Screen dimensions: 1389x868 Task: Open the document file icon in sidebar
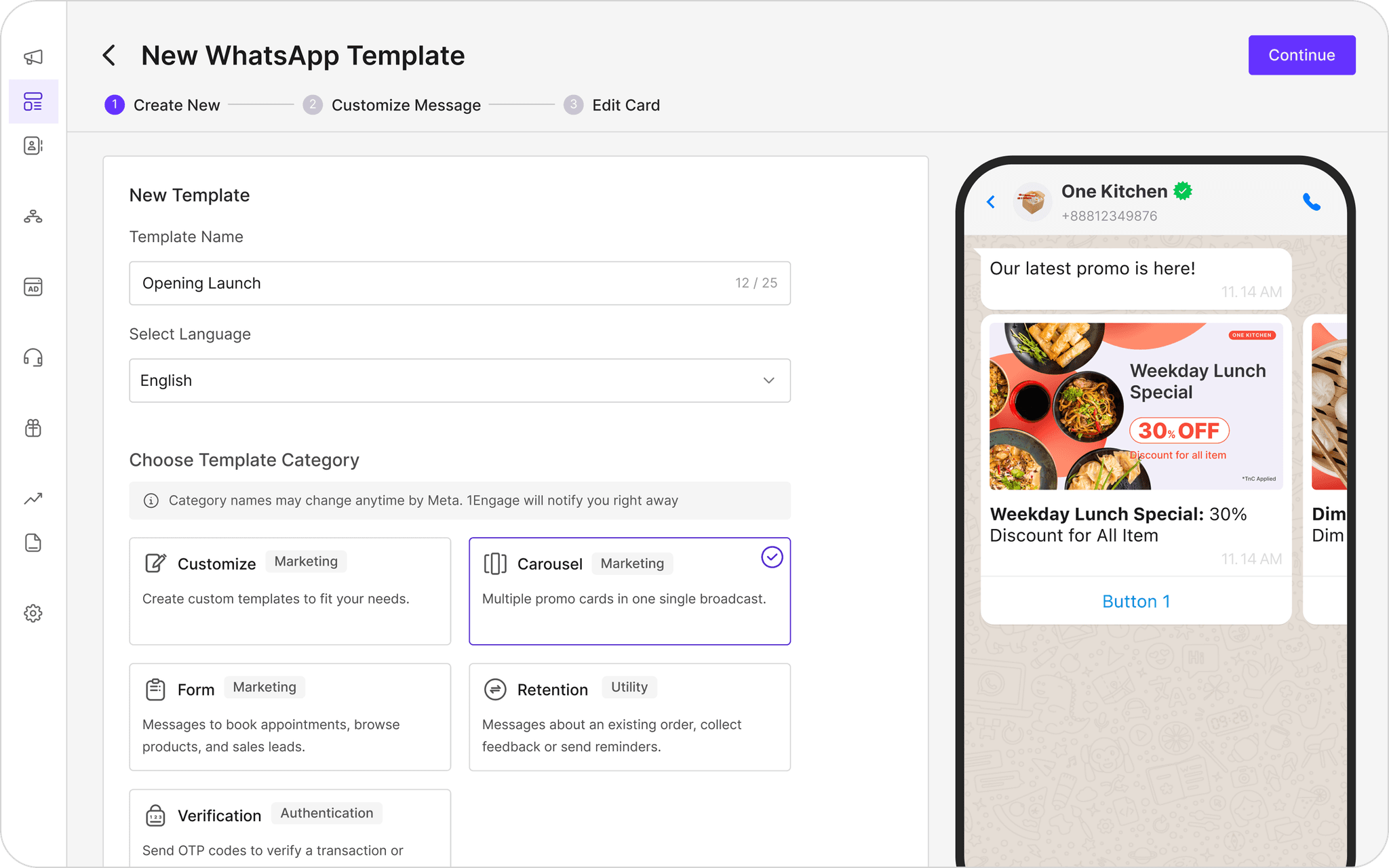33,542
